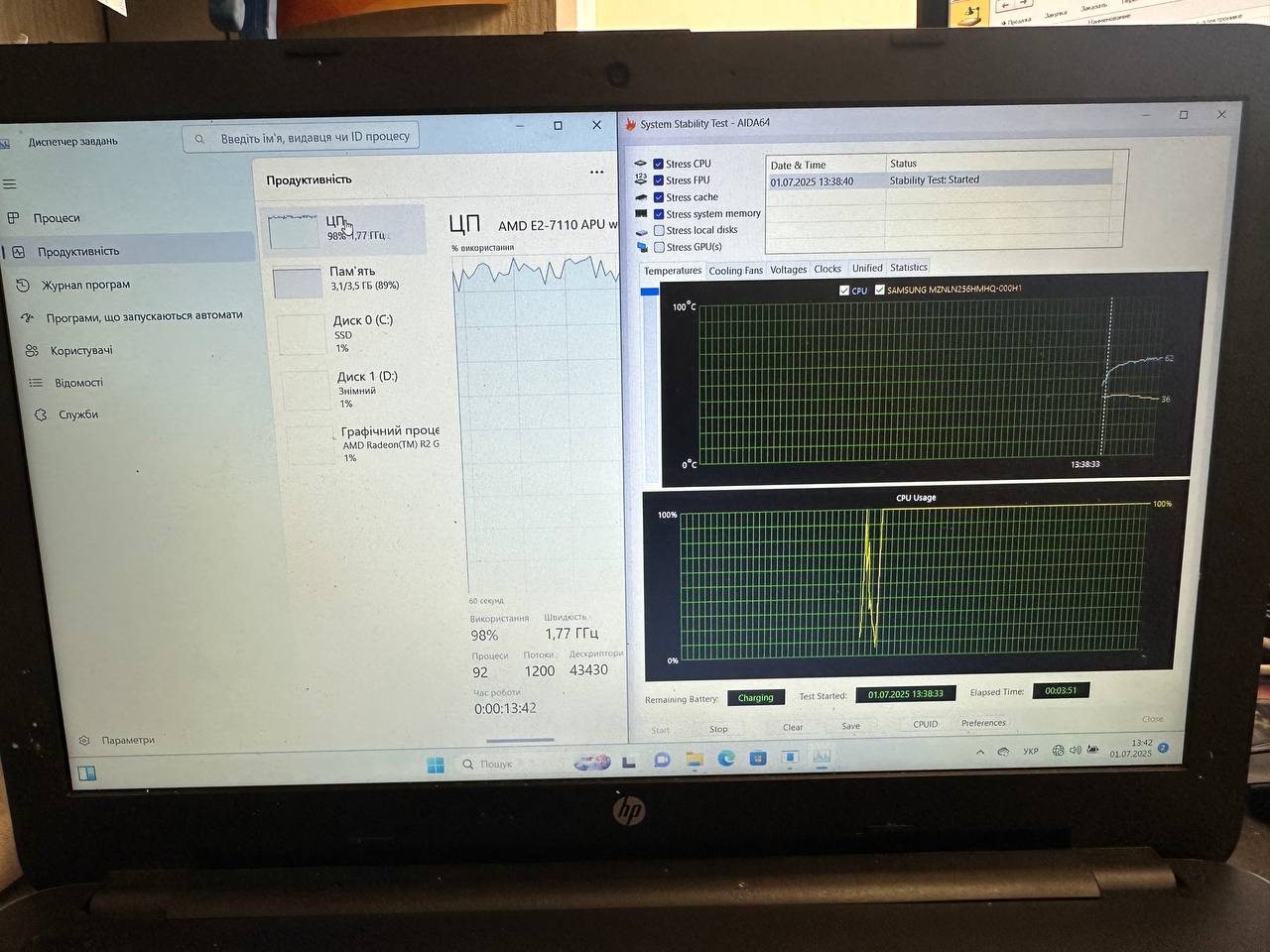This screenshot has height=952, width=1270.
Task: Uncheck Stress CPU in AIDA64
Action: click(x=658, y=164)
